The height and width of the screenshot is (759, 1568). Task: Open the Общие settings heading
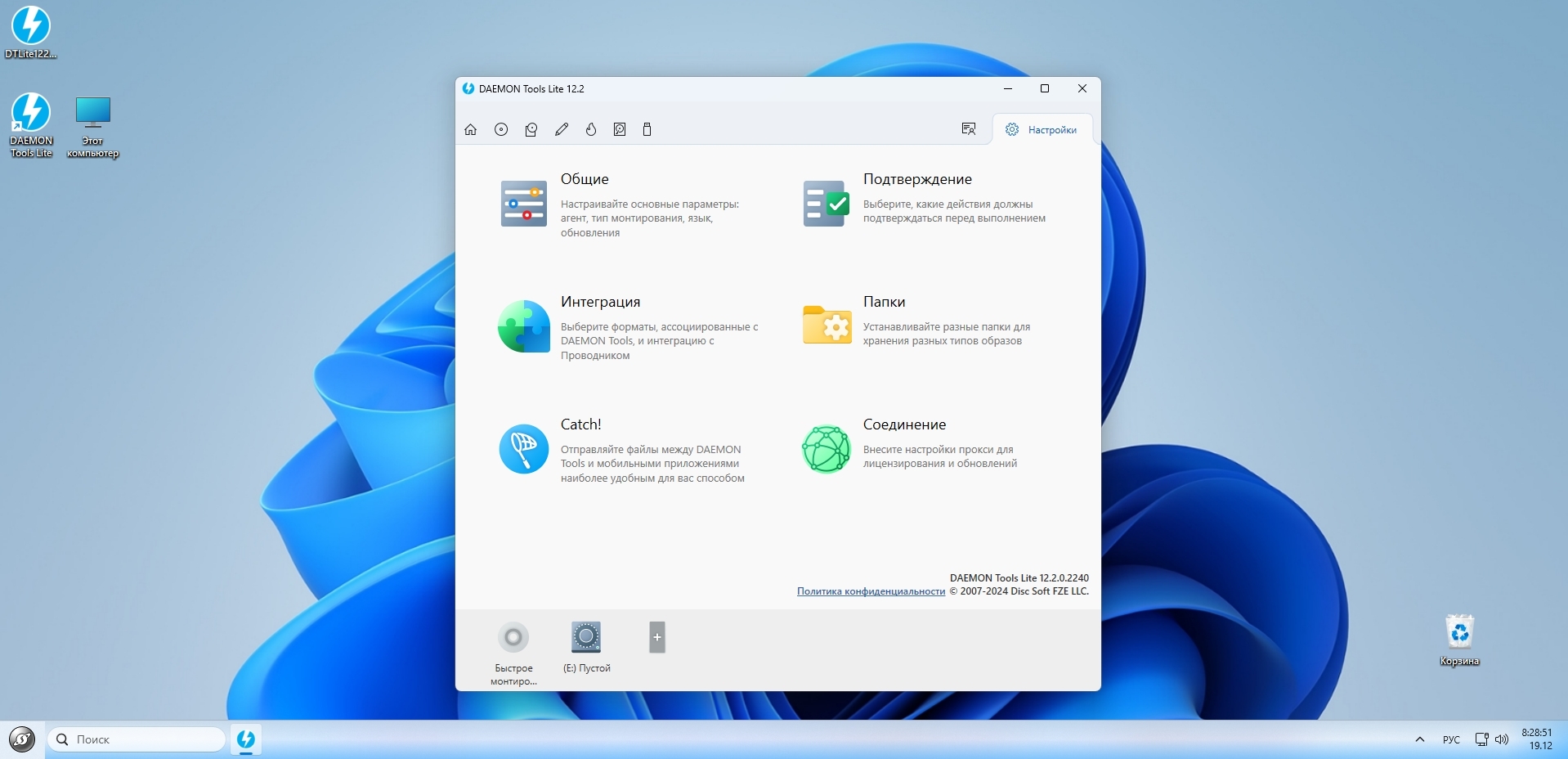[x=585, y=179]
